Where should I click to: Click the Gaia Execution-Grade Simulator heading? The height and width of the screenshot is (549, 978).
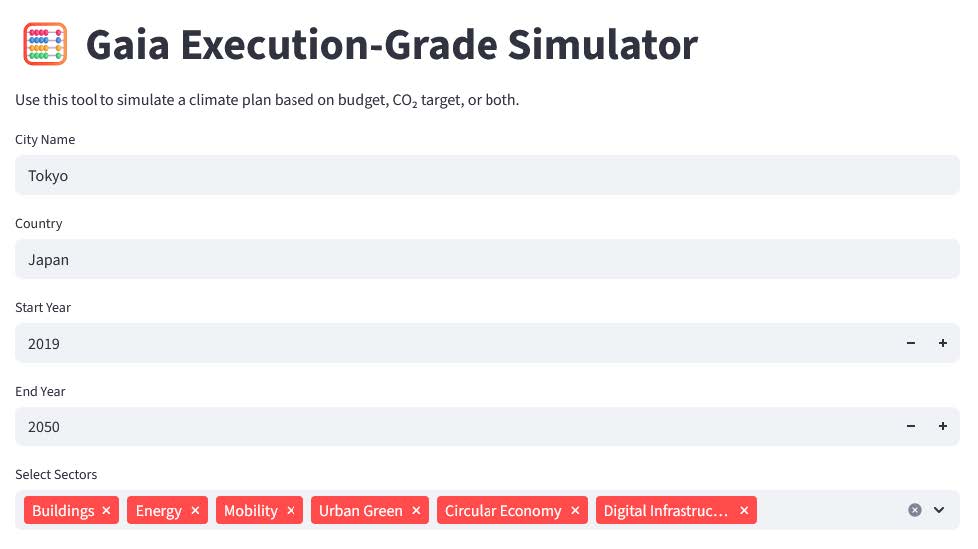[x=391, y=45]
